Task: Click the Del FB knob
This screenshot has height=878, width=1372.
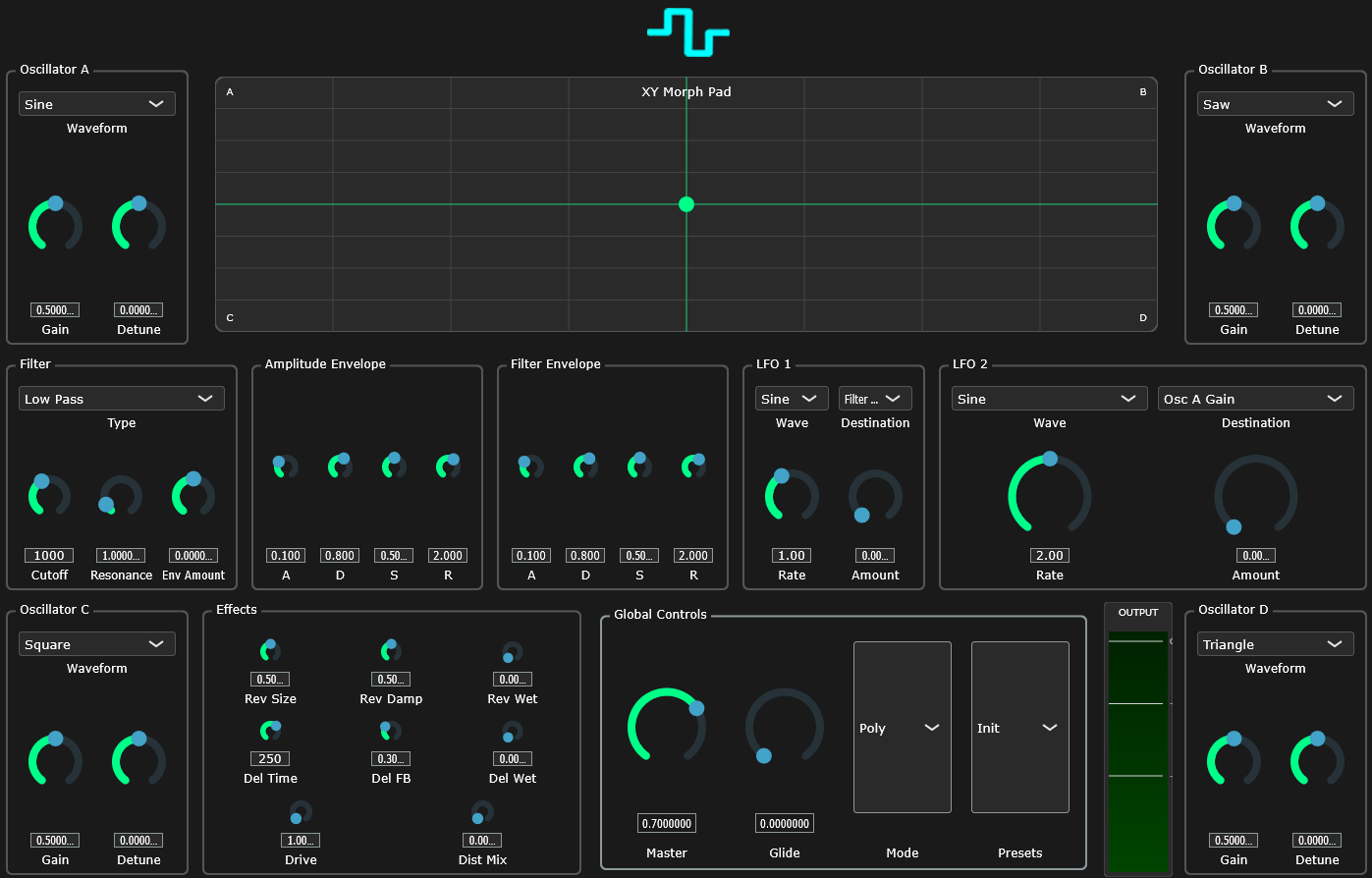Action: (x=391, y=731)
